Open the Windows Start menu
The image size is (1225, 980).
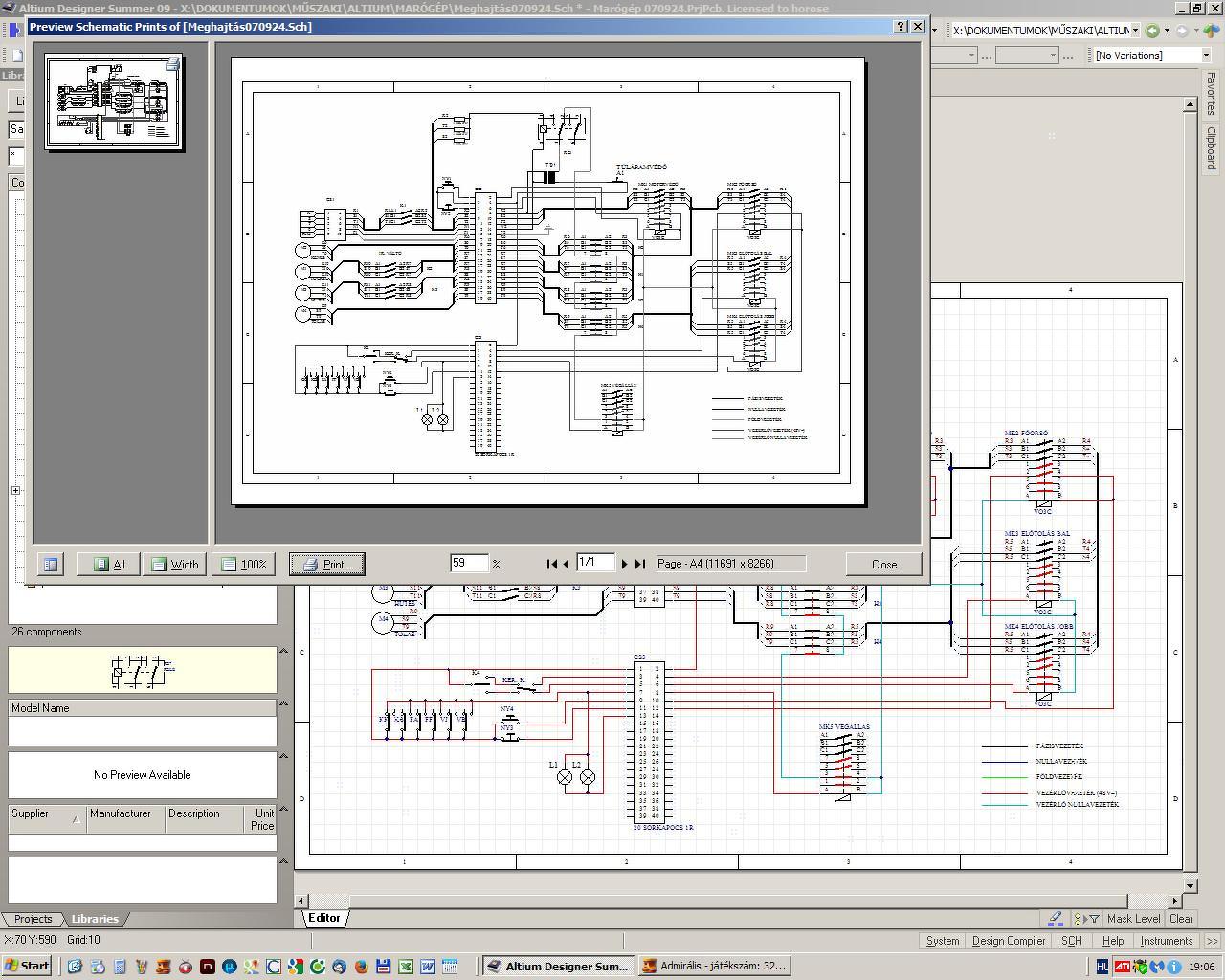coord(27,966)
